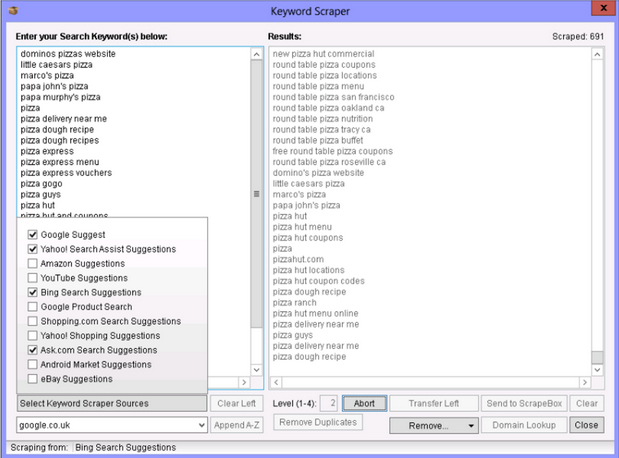Click down arrow of keyword list scrollbar

257,370
